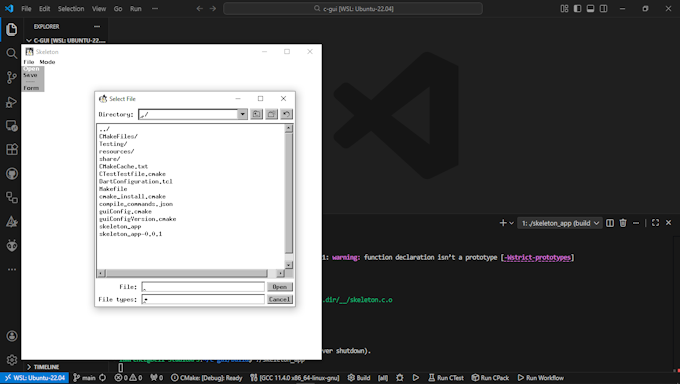Viewport: 680px width, 384px height.
Task: Open the Go menu
Action: (x=118, y=9)
